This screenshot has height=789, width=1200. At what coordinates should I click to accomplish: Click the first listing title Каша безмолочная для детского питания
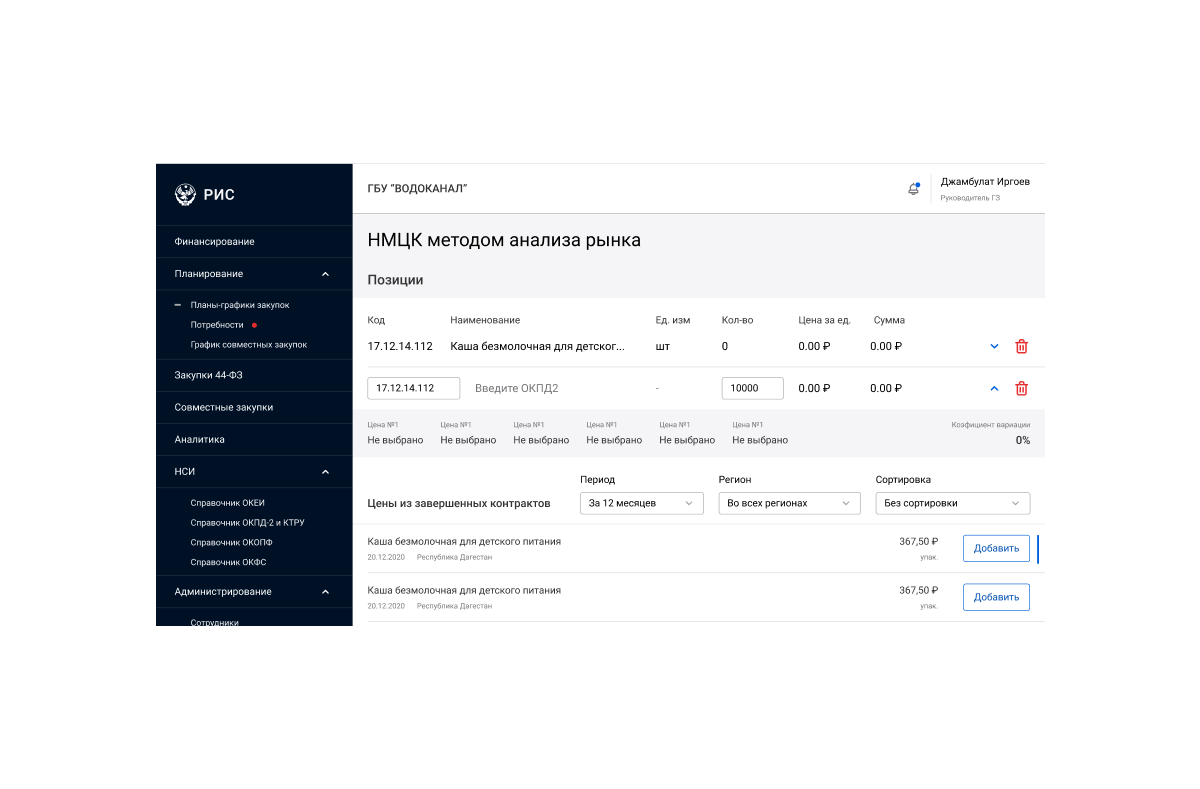point(464,541)
